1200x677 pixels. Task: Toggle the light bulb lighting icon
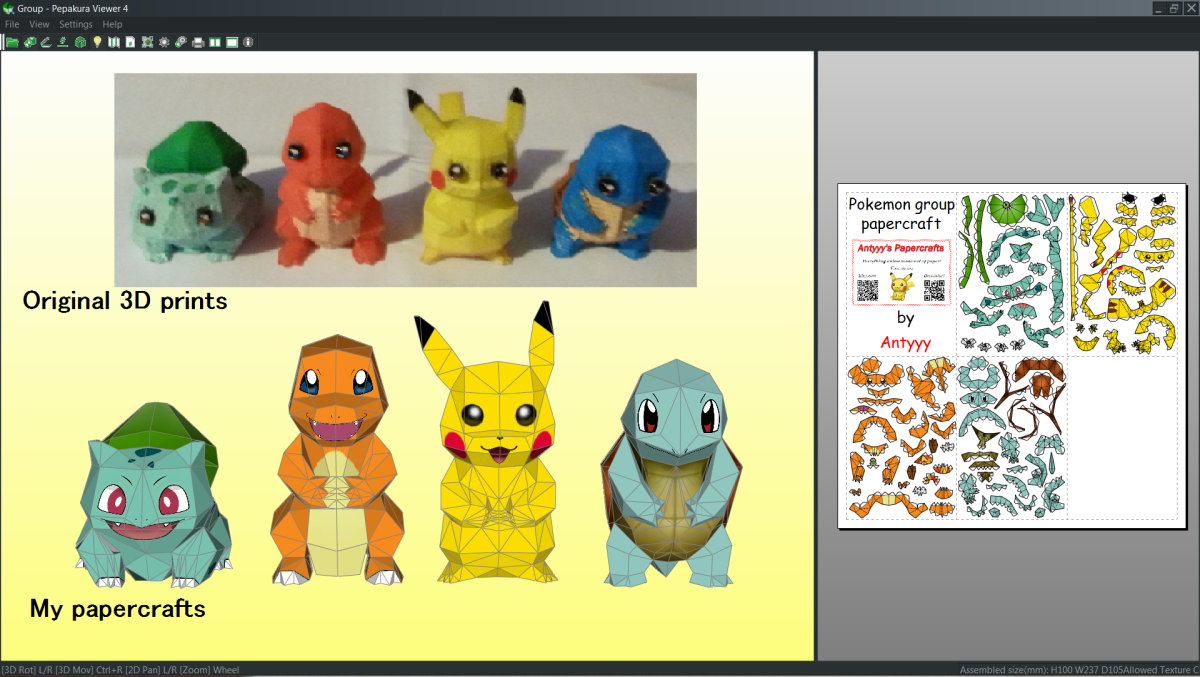[97, 42]
